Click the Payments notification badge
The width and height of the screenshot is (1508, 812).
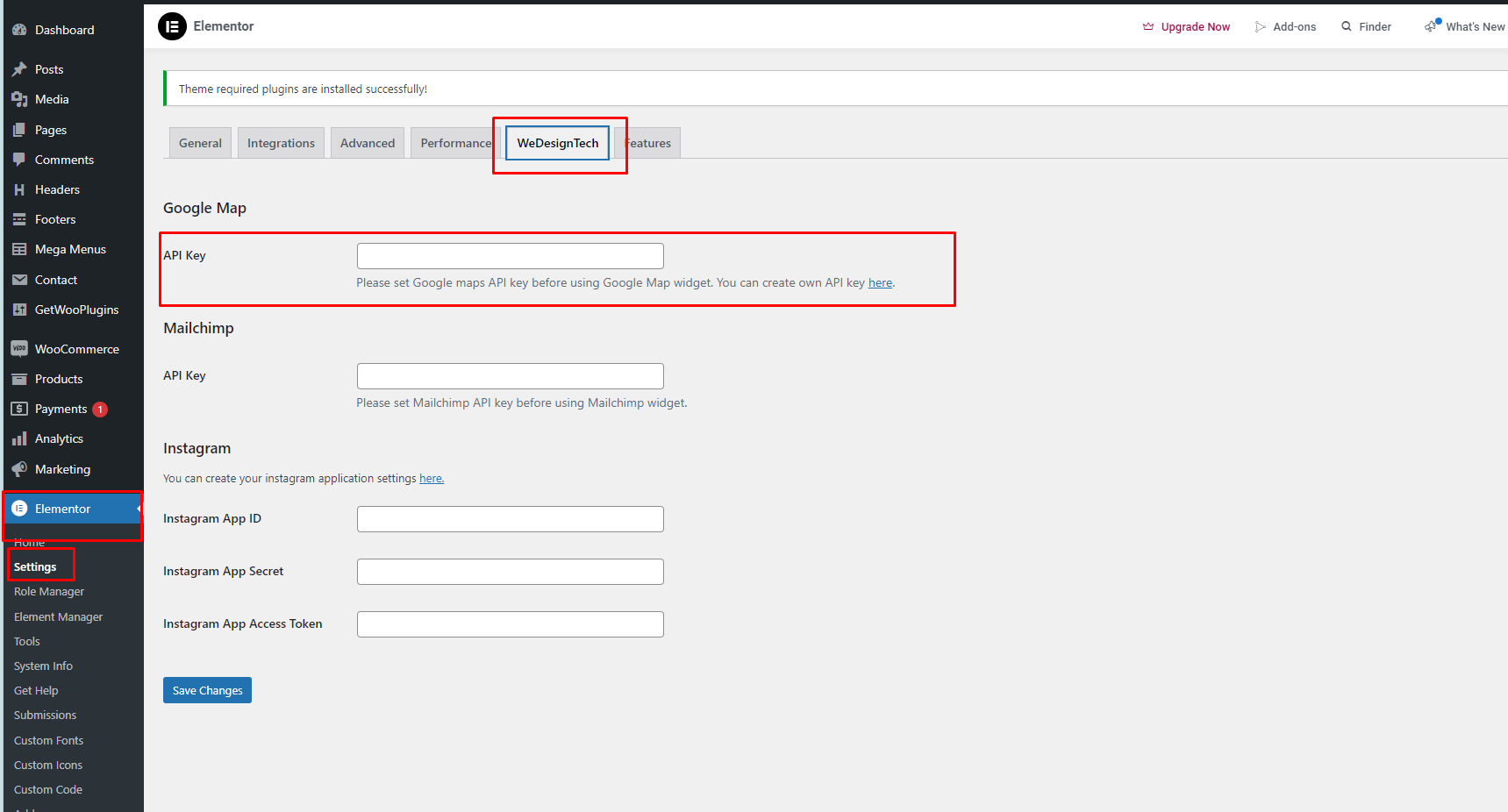(x=100, y=410)
